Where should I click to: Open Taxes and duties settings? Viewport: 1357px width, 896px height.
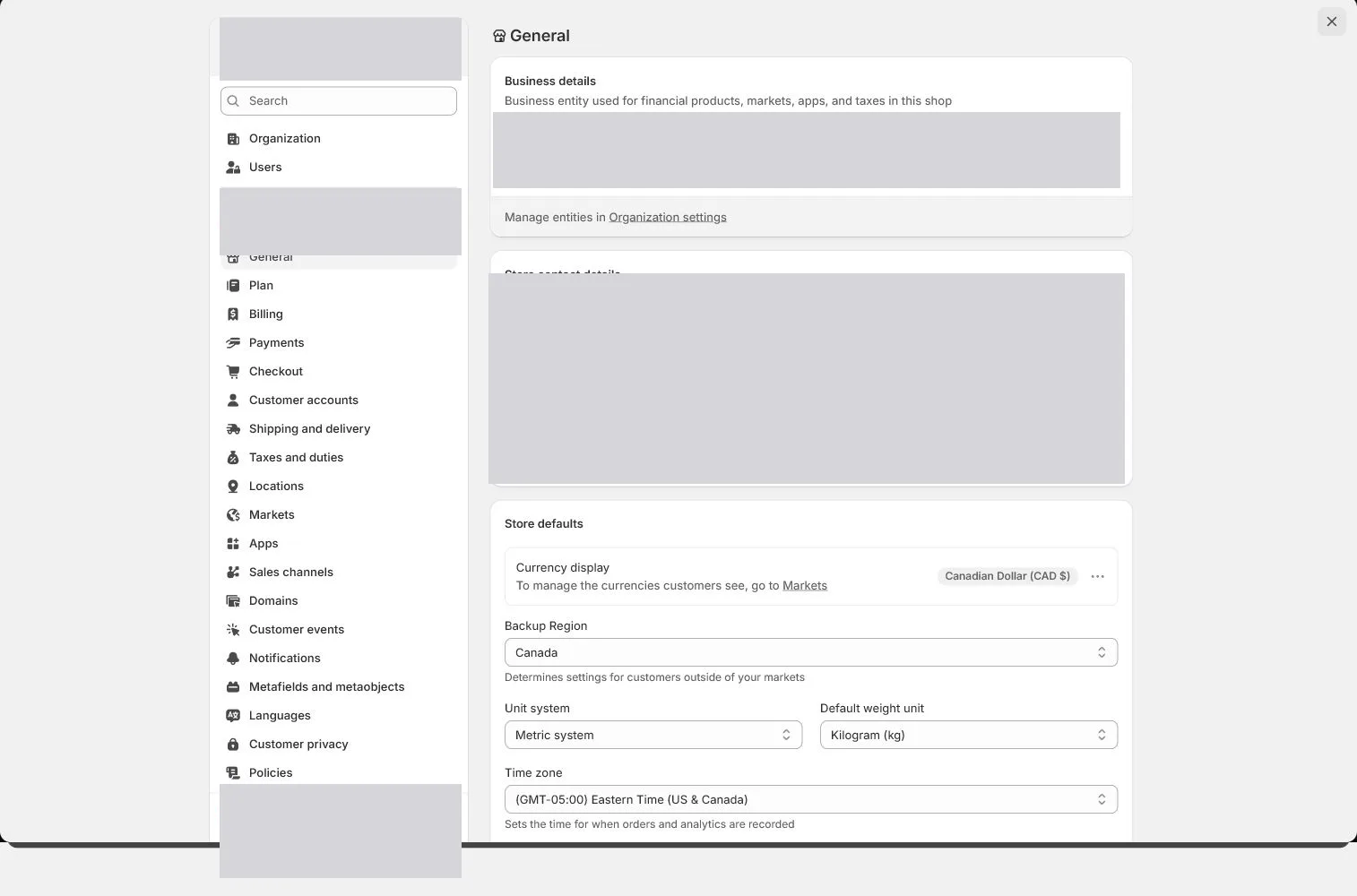(x=339, y=458)
